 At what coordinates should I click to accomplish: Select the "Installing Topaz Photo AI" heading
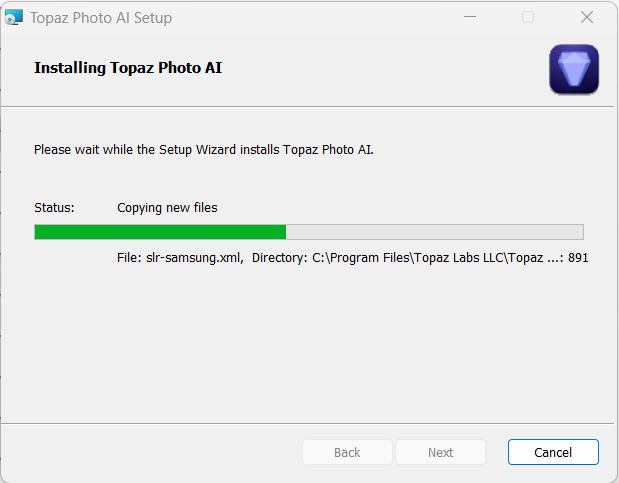click(x=128, y=68)
